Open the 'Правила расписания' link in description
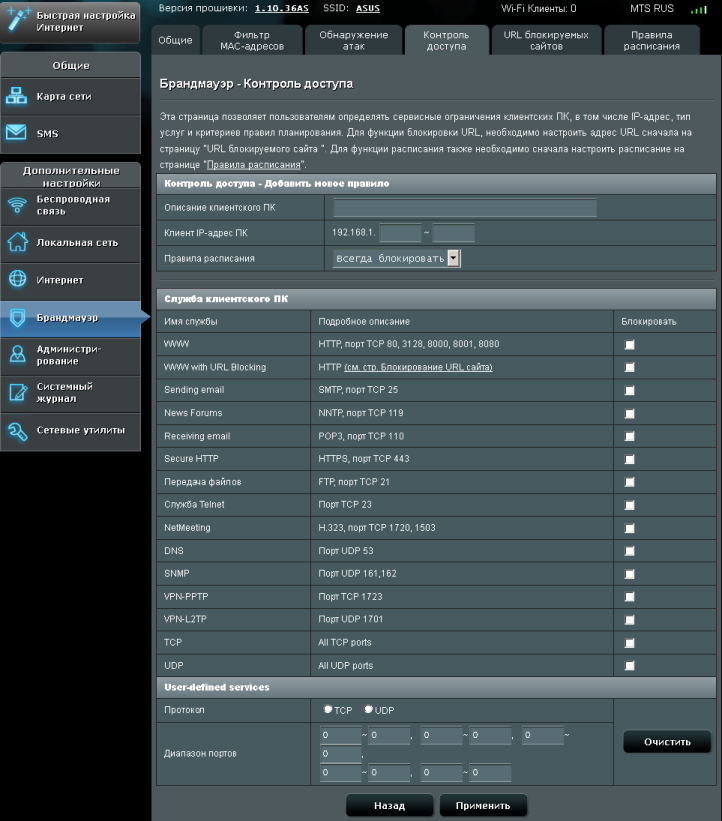 (253, 165)
